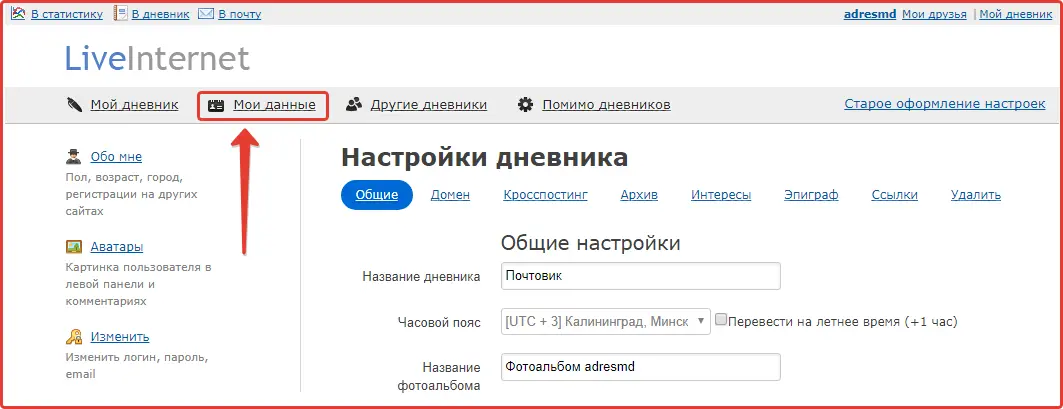Viewport: 1063px width, 409px height.
Task: Click the Название дневника label
Action: coord(421,277)
